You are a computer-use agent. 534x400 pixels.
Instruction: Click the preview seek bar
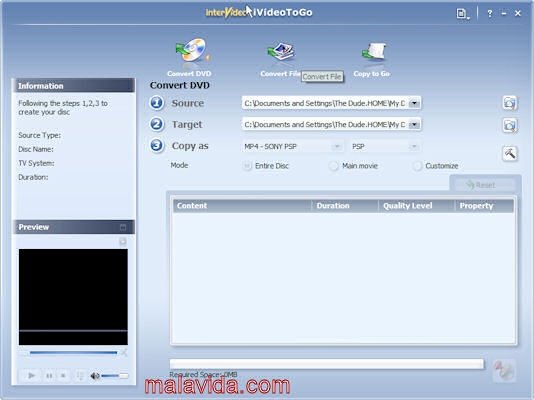(x=73, y=353)
